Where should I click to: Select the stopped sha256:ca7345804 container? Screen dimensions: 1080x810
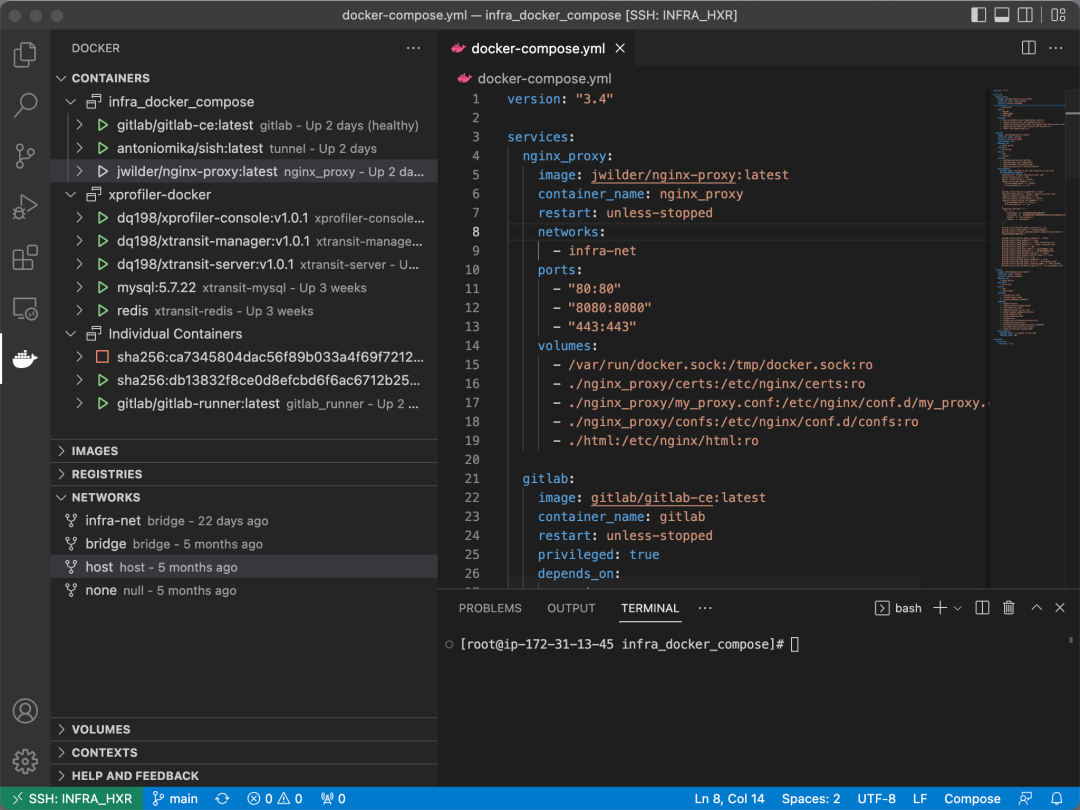pyautogui.click(x=244, y=357)
